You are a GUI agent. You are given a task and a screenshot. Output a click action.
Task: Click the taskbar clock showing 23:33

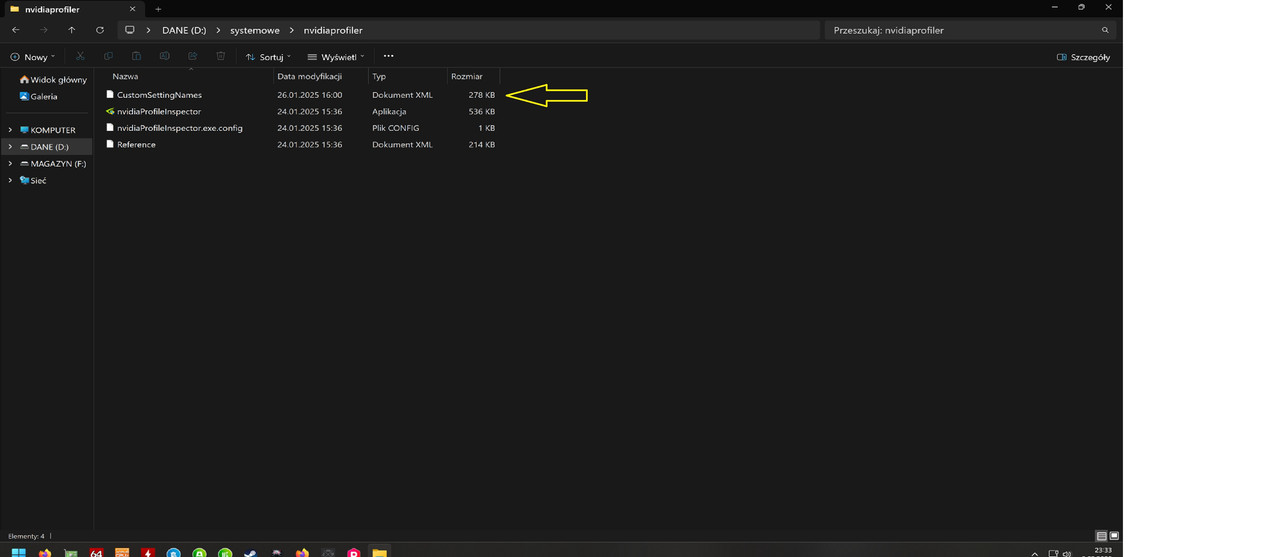(1101, 551)
